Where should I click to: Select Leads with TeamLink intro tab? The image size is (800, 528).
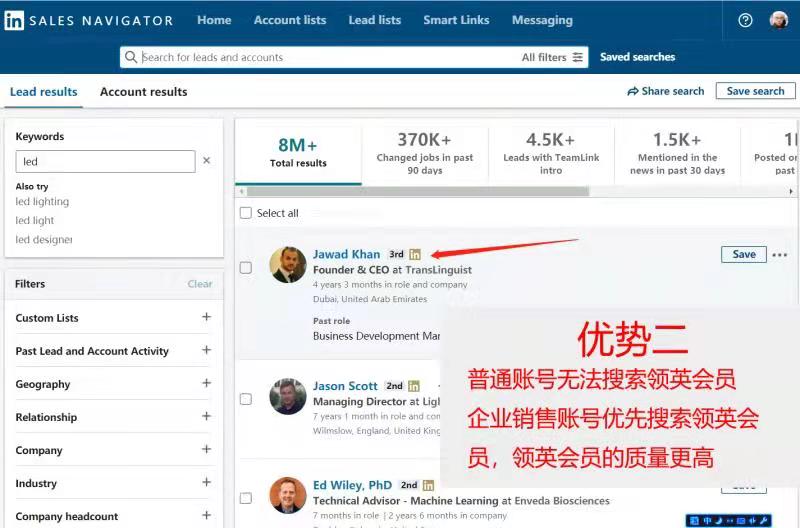[x=551, y=153]
